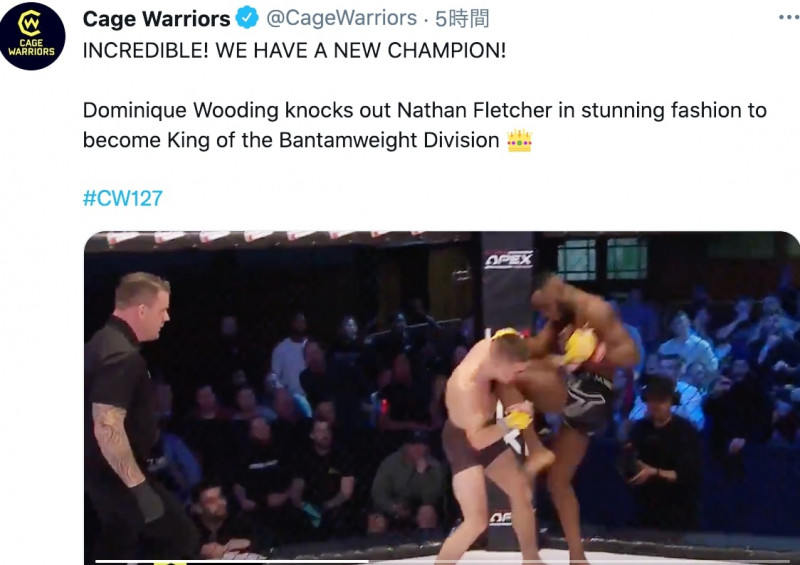Click the blue verified badge

[x=248, y=18]
